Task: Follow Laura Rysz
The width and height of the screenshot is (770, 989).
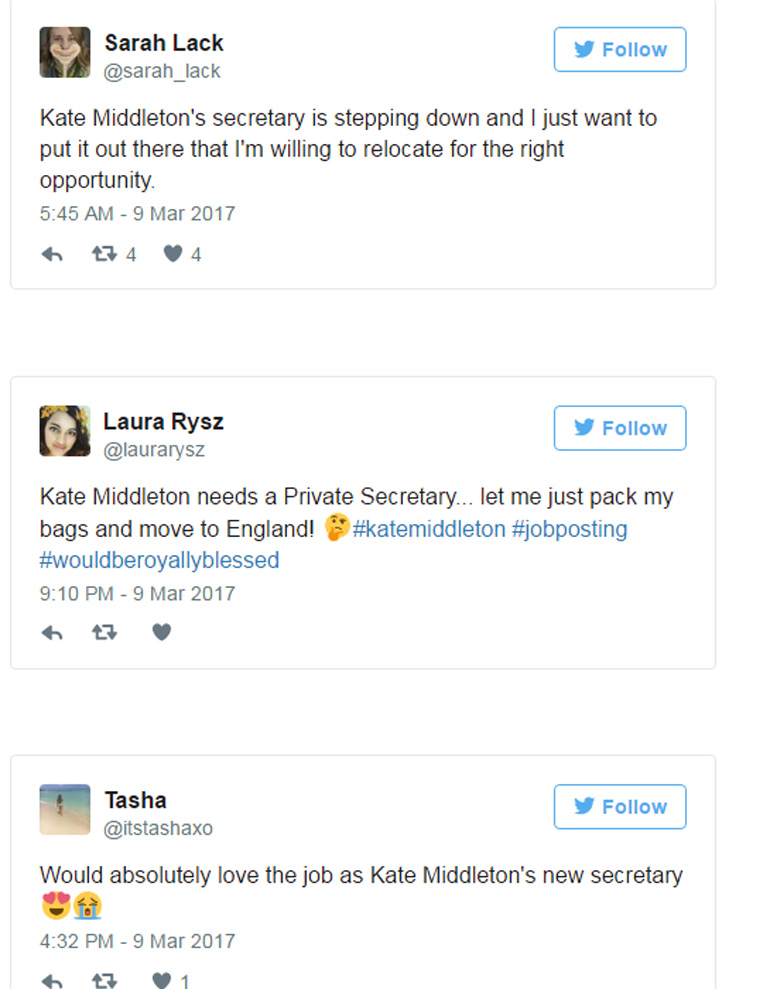Action: (x=620, y=428)
